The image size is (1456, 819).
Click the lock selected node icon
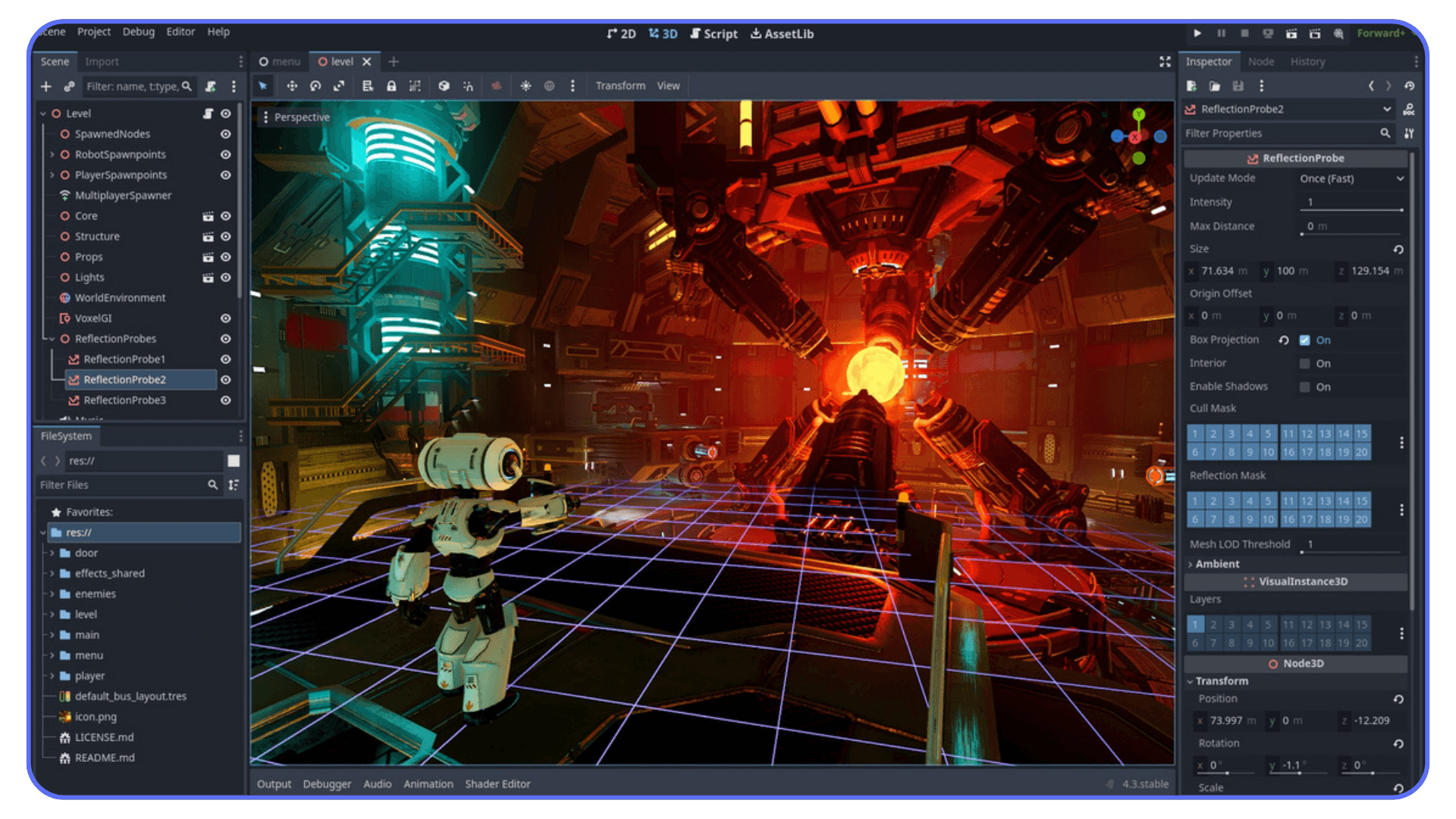[391, 86]
